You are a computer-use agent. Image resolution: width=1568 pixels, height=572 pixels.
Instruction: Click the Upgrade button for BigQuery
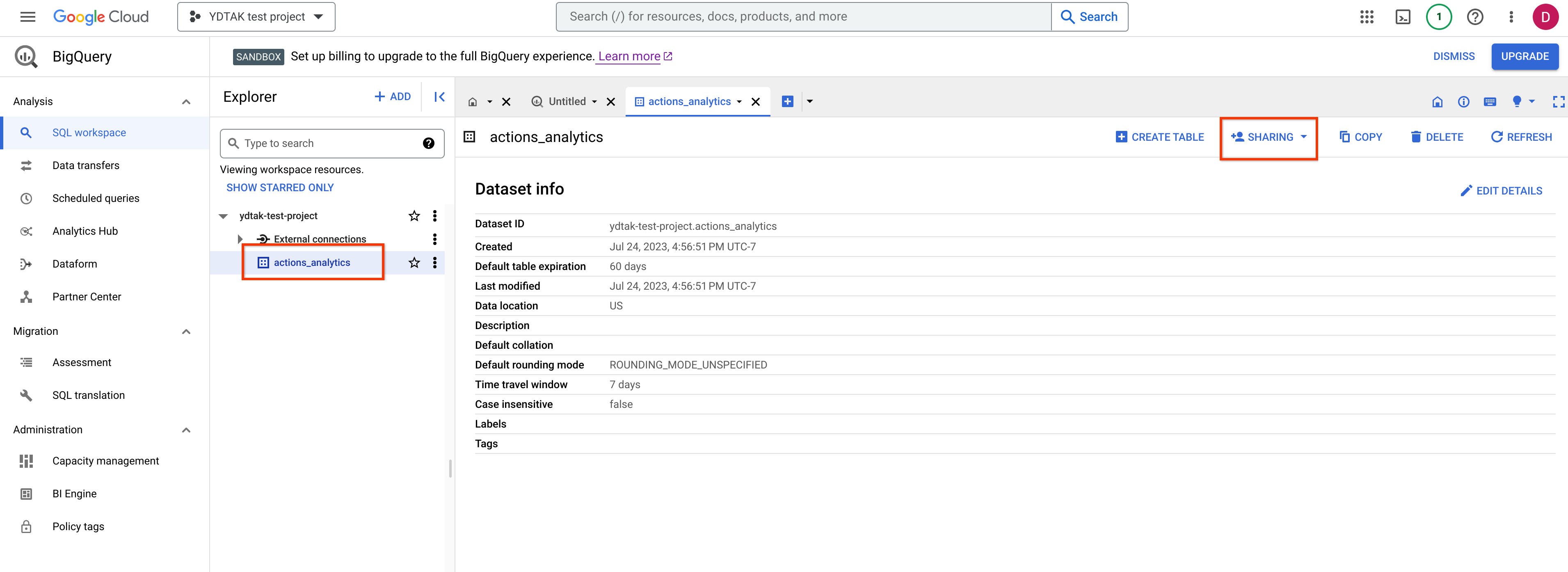pyautogui.click(x=1524, y=56)
